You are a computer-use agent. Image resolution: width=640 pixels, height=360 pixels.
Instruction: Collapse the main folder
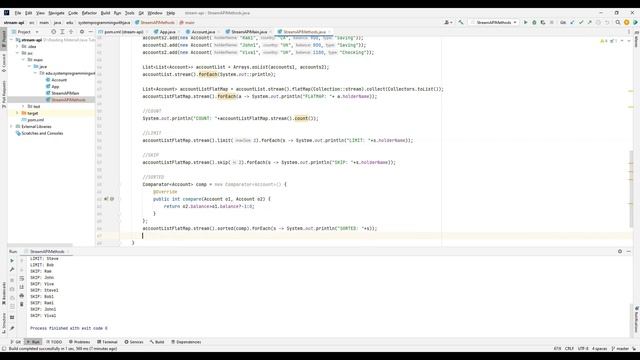pos(23,60)
